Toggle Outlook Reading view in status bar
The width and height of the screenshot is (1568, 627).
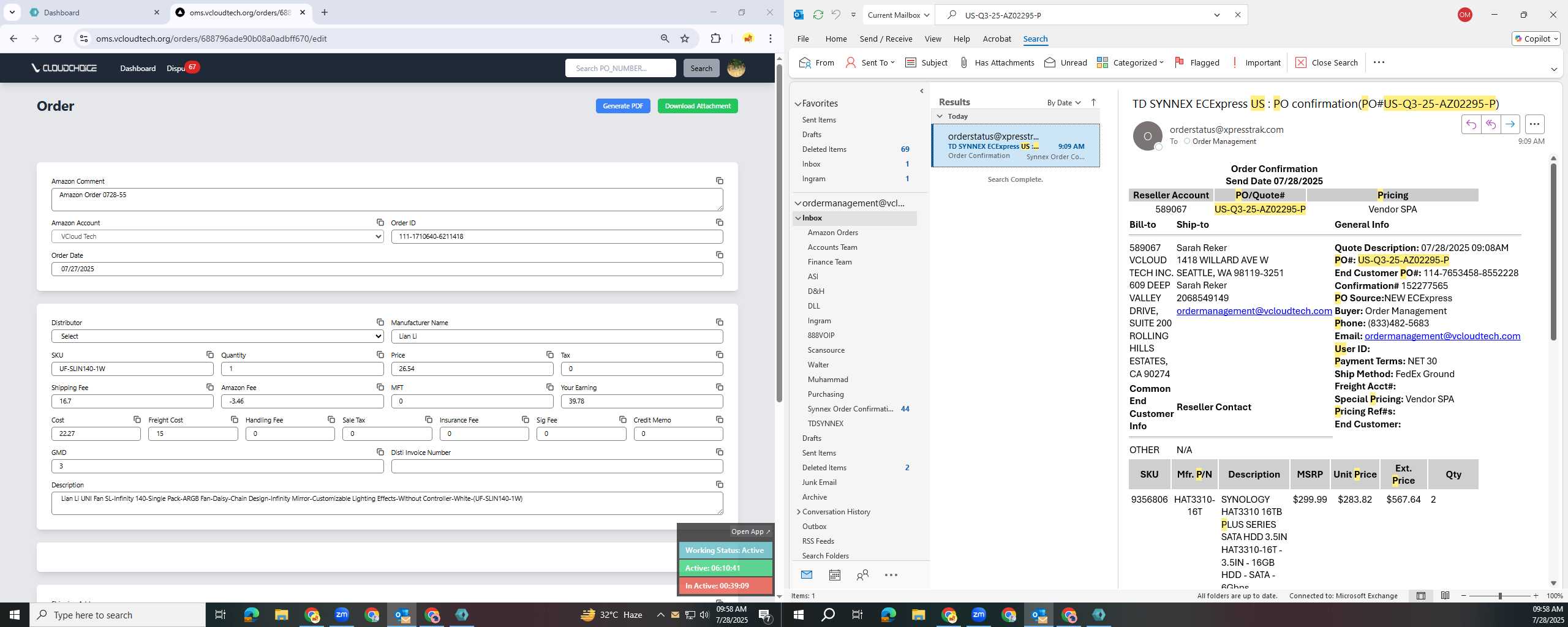pos(1445,596)
